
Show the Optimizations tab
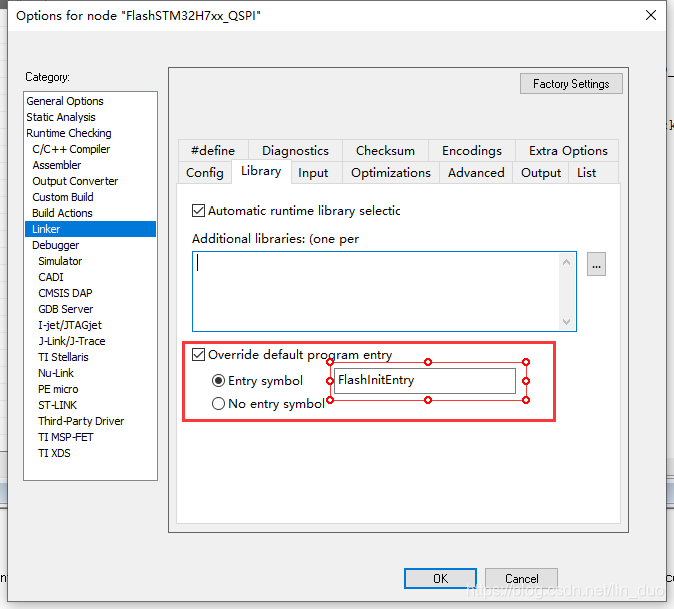[x=391, y=173]
